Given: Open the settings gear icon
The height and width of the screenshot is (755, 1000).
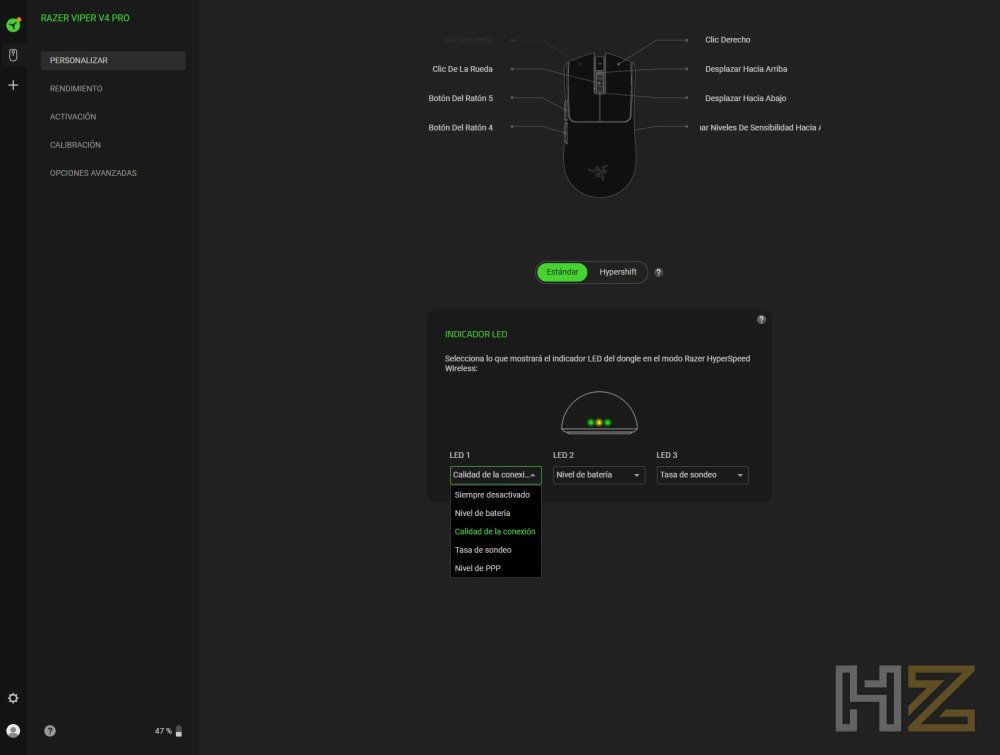Looking at the screenshot, I should (13, 698).
